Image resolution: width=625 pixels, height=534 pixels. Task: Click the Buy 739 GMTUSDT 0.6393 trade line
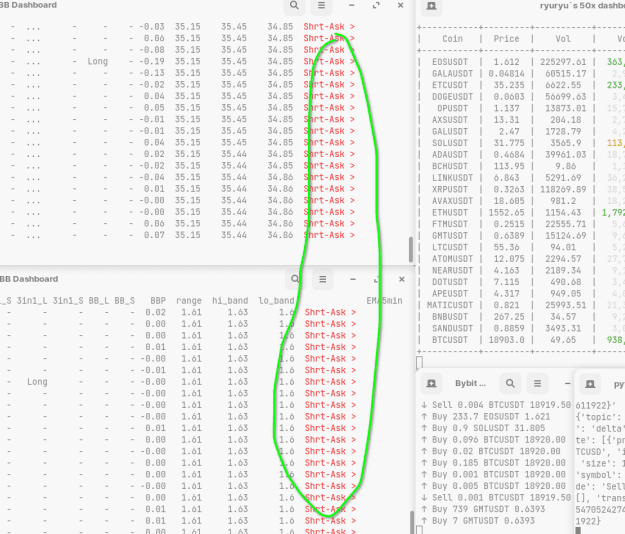pos(483,509)
